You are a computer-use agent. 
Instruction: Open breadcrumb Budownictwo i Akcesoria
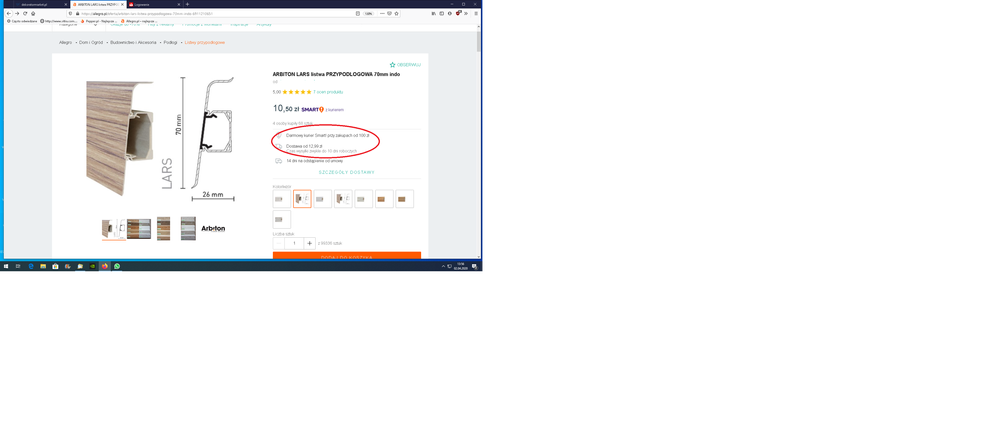coord(133,42)
